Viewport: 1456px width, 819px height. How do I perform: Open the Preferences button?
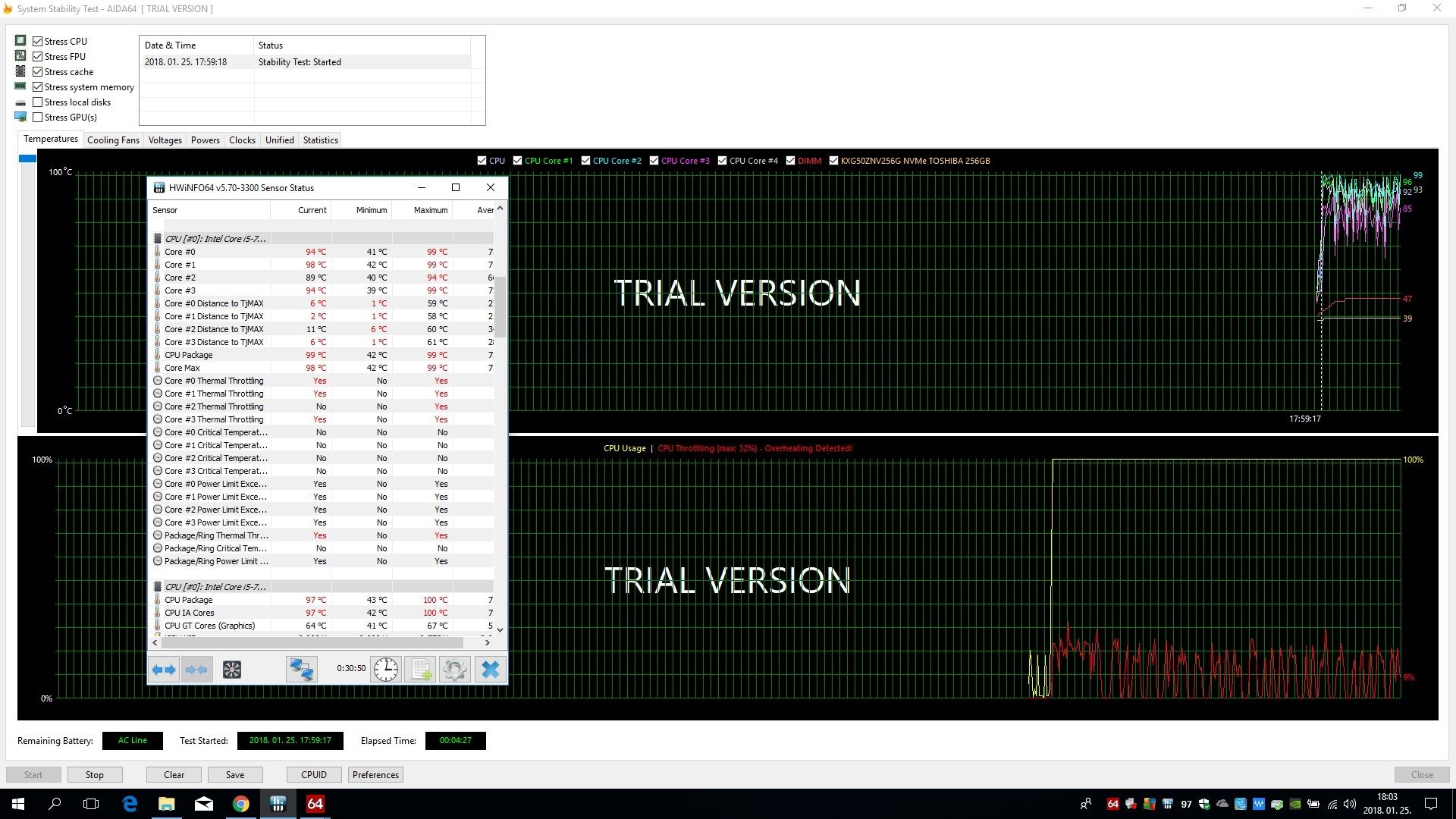pyautogui.click(x=375, y=775)
